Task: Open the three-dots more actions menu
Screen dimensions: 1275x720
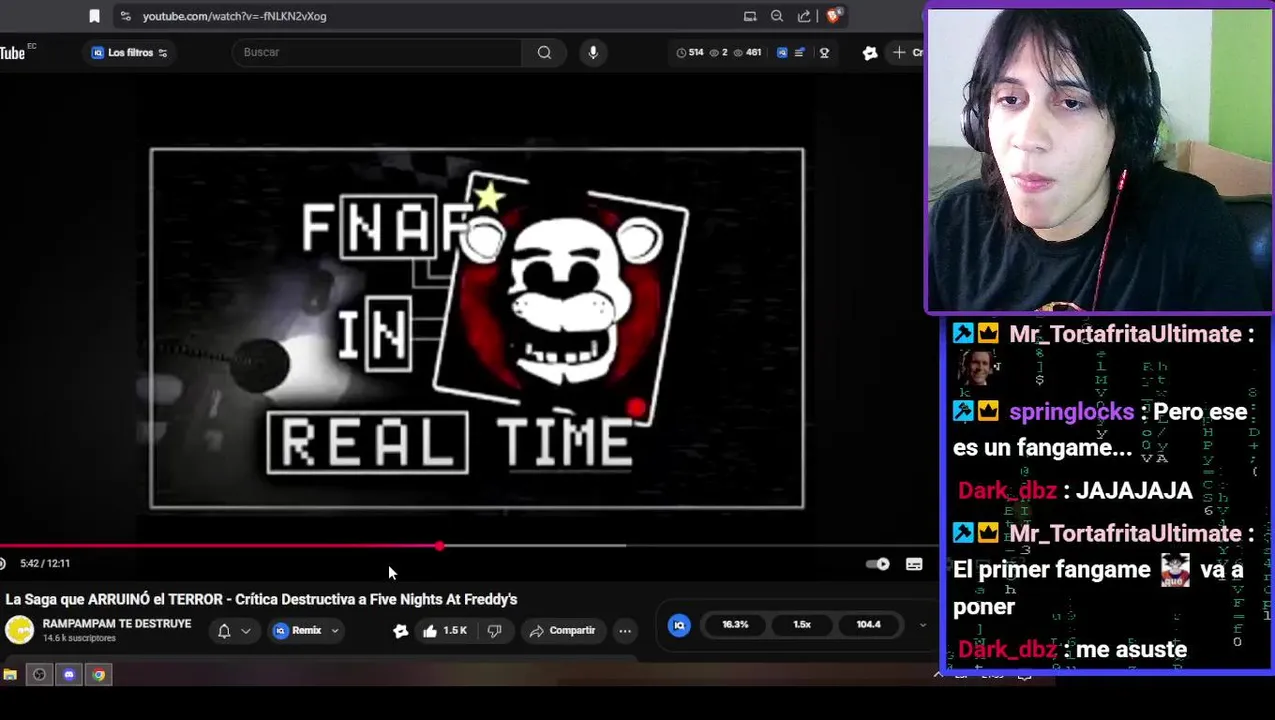Action: (x=625, y=631)
